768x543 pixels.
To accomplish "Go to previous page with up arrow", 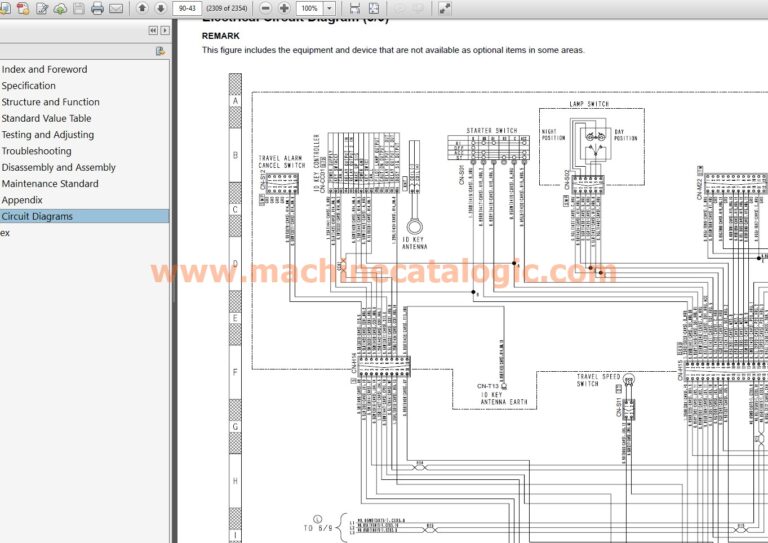I will pyautogui.click(x=142, y=8).
